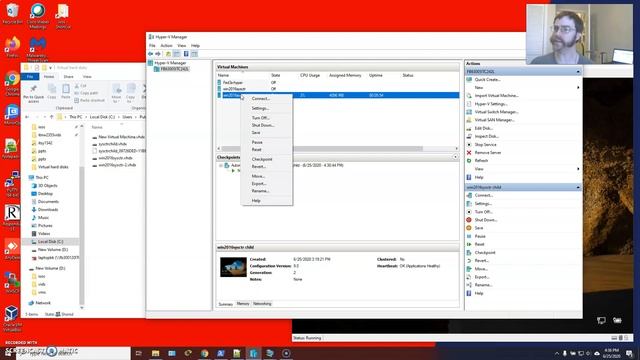Image resolution: width=640 pixels, height=360 pixels.
Task: Switch to Memory tab in VM details
Action: point(243,304)
